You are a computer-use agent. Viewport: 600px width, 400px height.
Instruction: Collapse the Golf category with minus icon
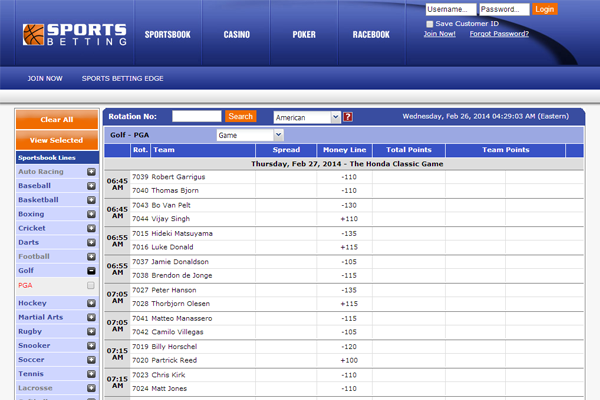tap(91, 271)
